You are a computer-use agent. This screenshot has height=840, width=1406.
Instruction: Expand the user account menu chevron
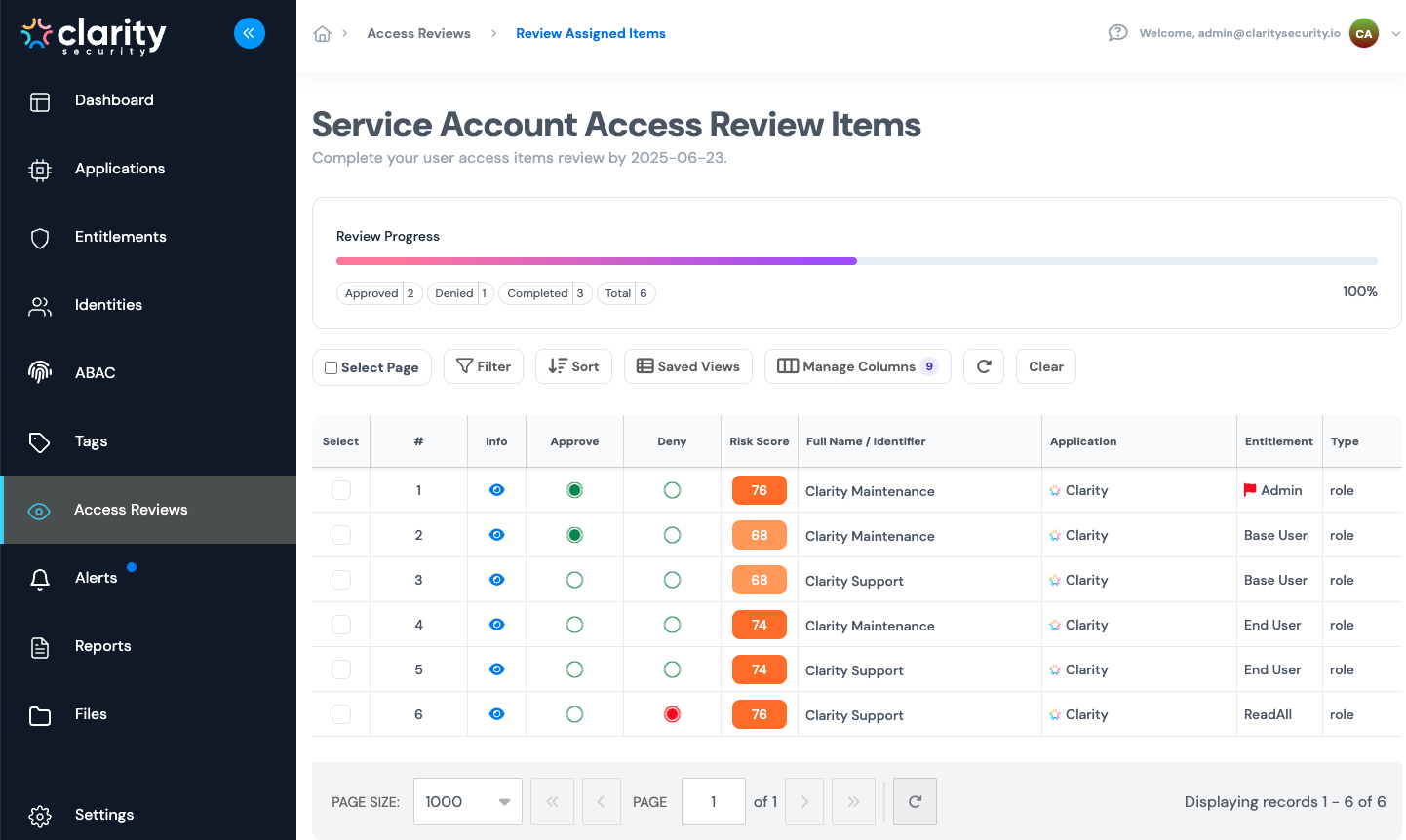pos(1395,33)
